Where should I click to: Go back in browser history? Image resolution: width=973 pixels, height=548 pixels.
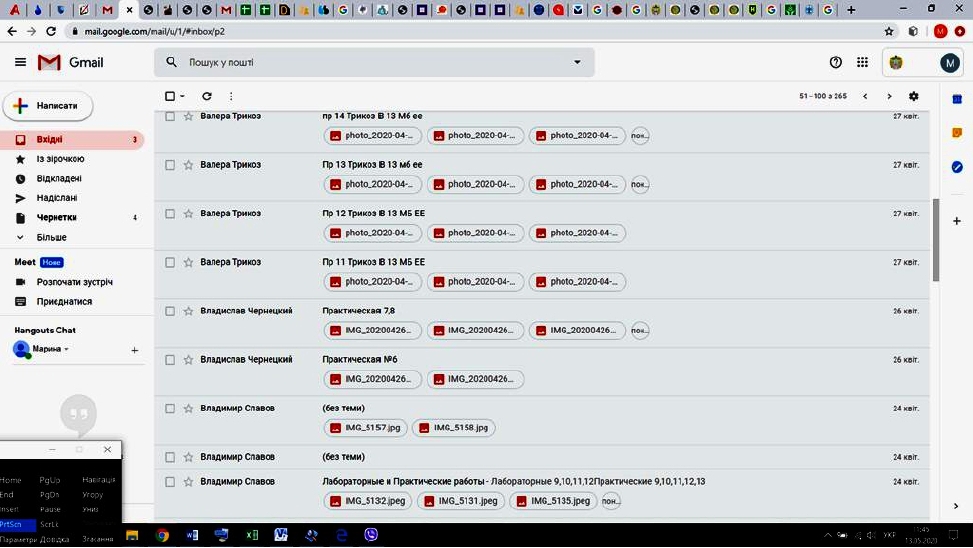tap(12, 31)
